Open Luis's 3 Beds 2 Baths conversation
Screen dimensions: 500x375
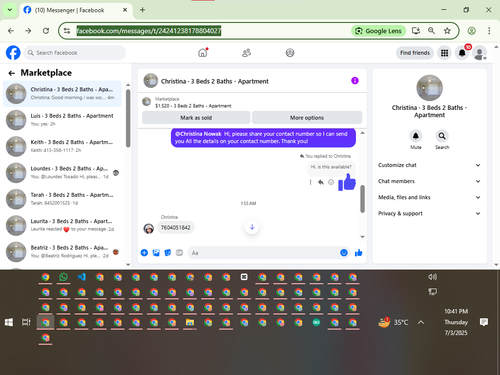tap(62, 120)
